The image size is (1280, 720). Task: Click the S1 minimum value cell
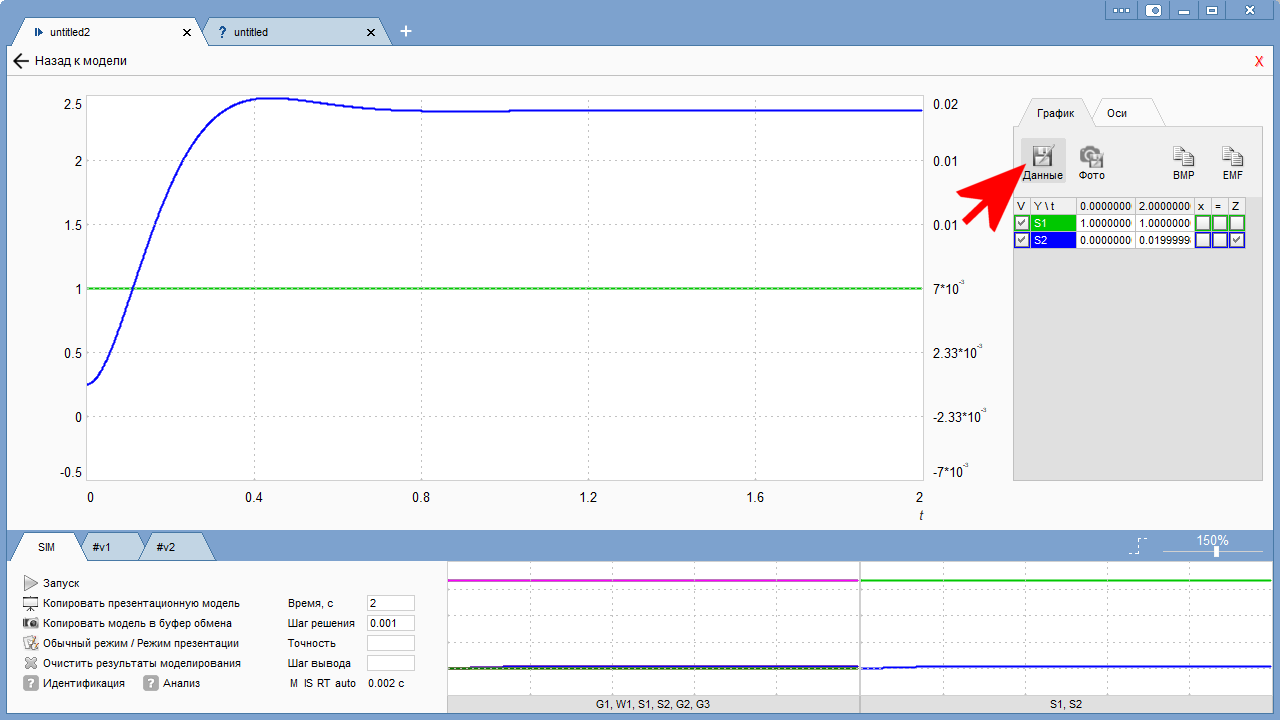click(x=1106, y=223)
